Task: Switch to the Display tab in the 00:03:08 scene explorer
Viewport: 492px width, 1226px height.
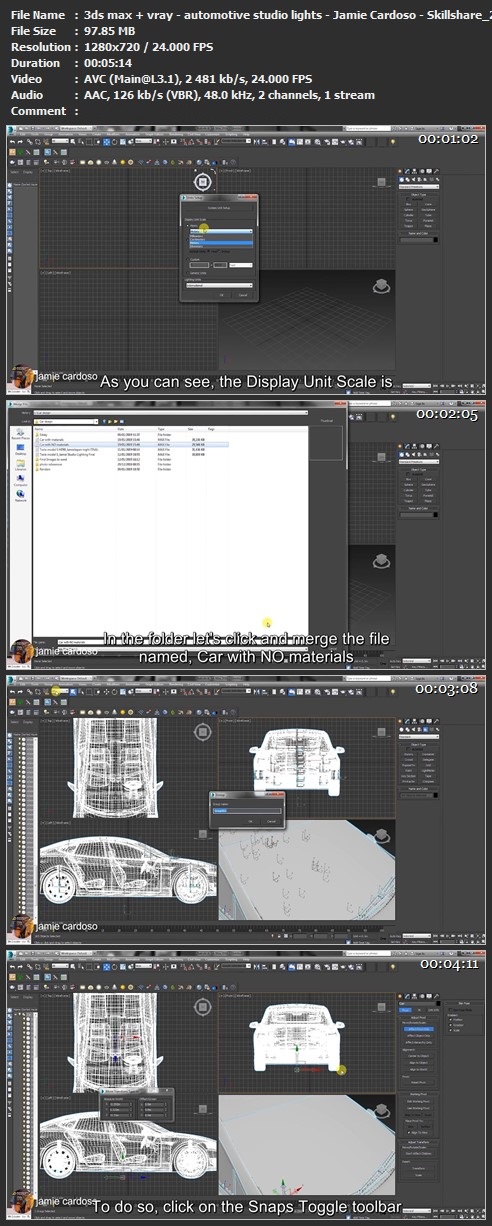Action: (x=28, y=722)
